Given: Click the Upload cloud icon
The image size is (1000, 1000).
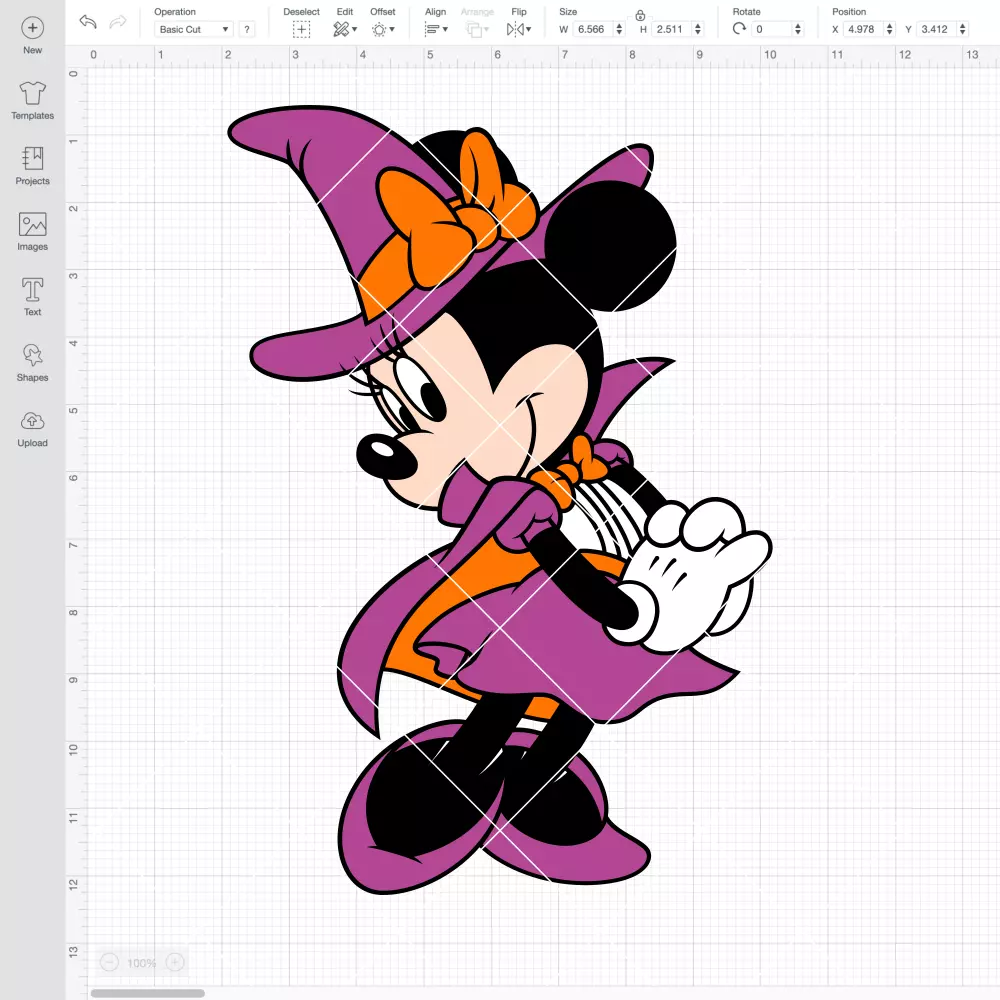Looking at the screenshot, I should [x=33, y=421].
